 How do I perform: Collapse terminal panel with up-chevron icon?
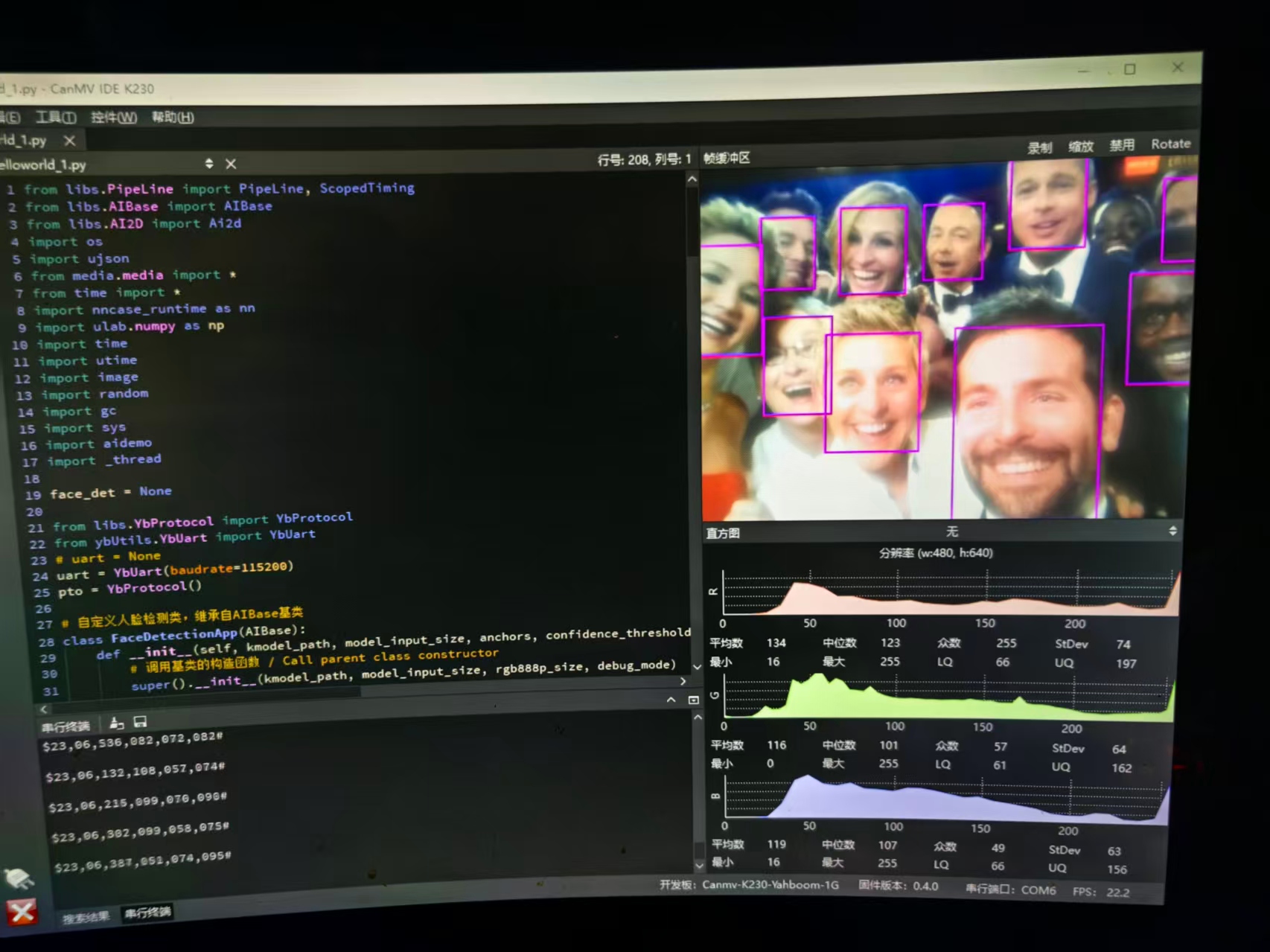coord(671,700)
